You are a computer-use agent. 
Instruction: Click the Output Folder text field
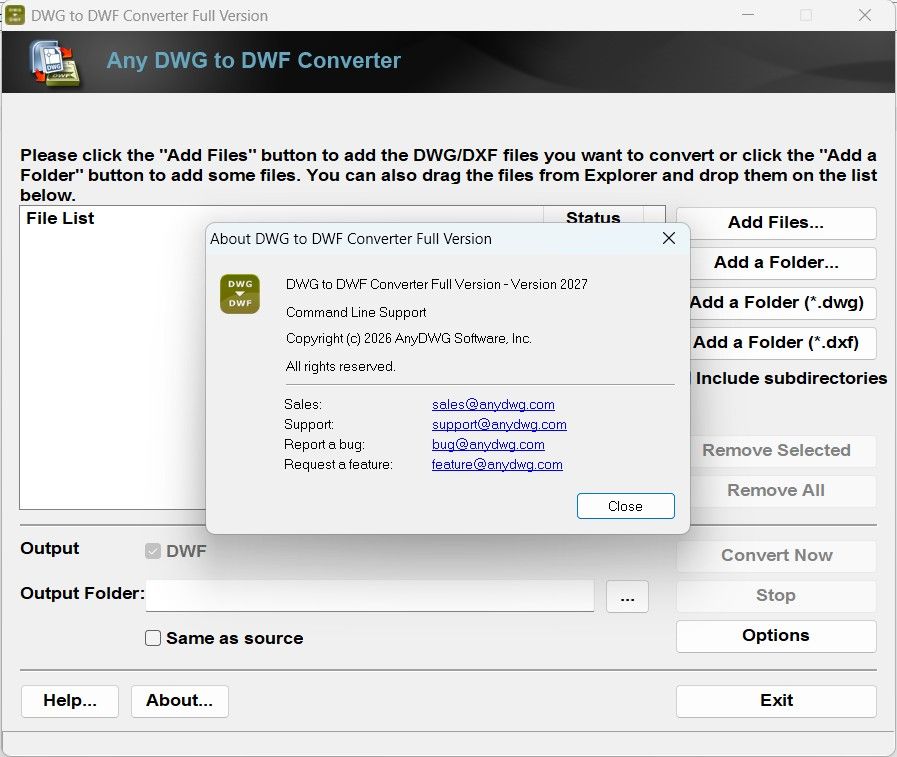coord(370,596)
